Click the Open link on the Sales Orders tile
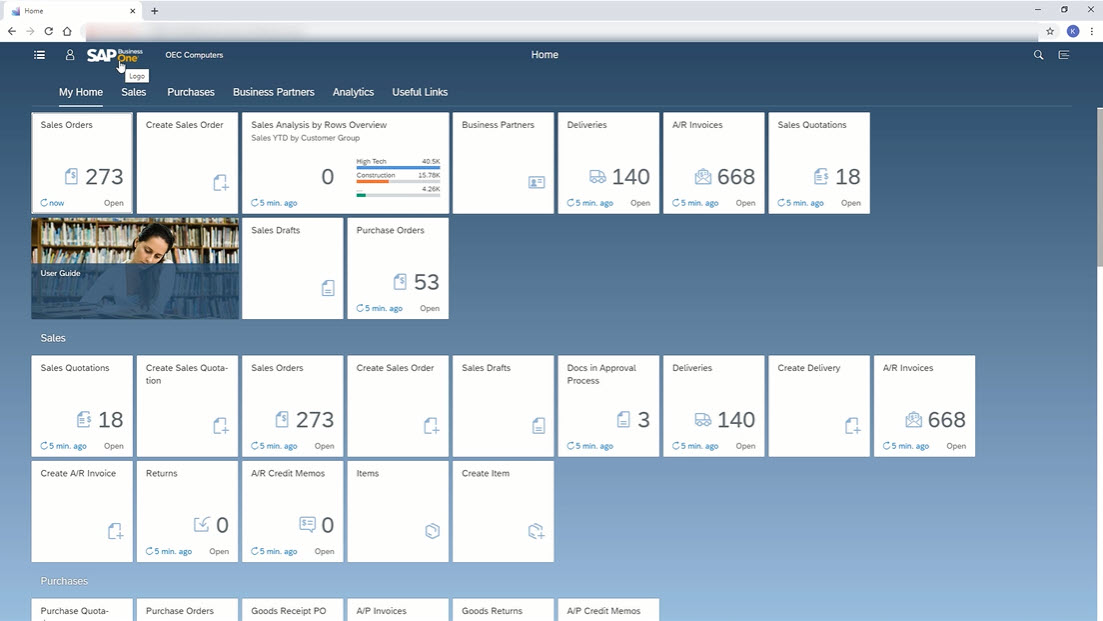 (113, 202)
